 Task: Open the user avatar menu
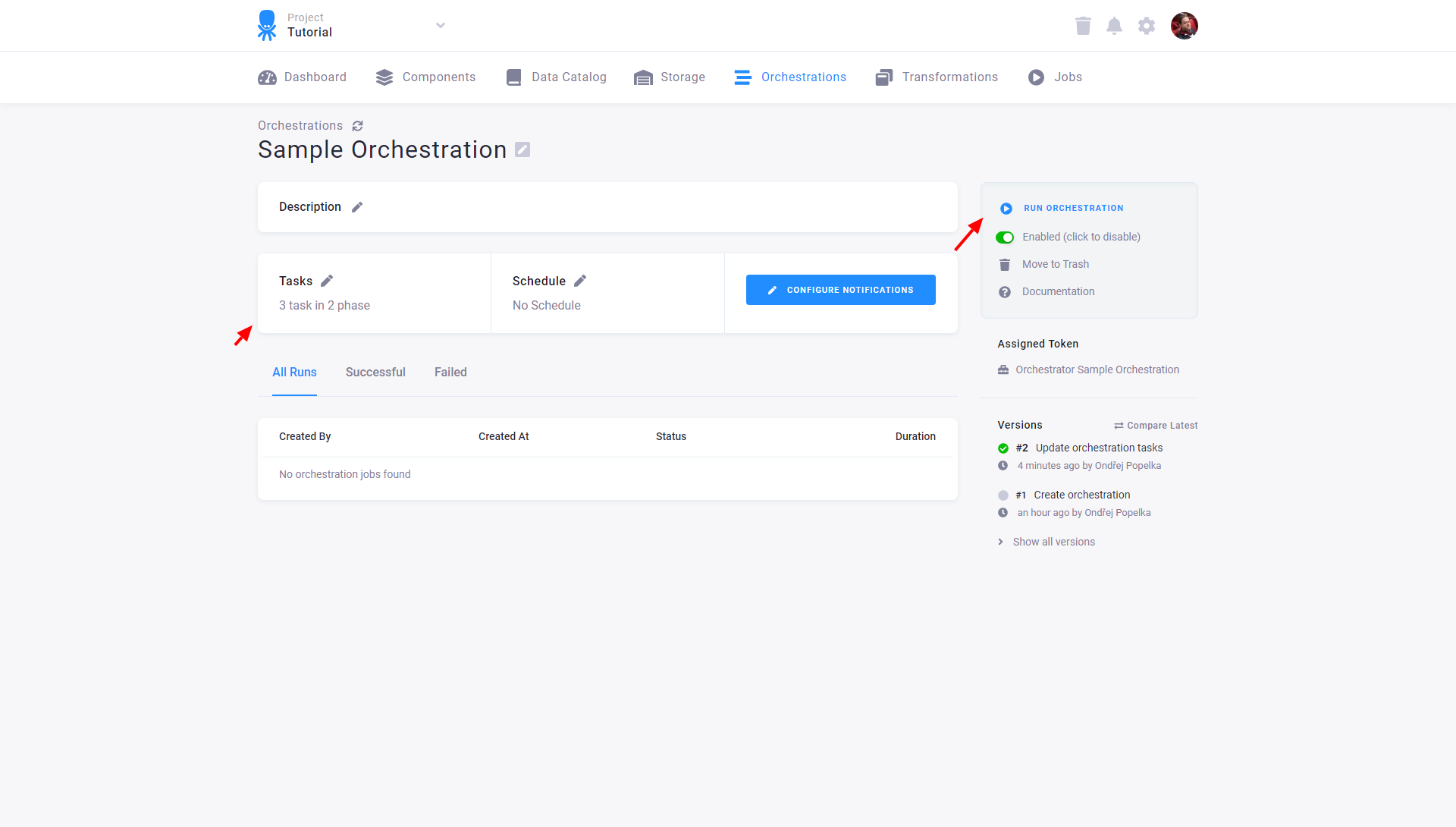1185,25
